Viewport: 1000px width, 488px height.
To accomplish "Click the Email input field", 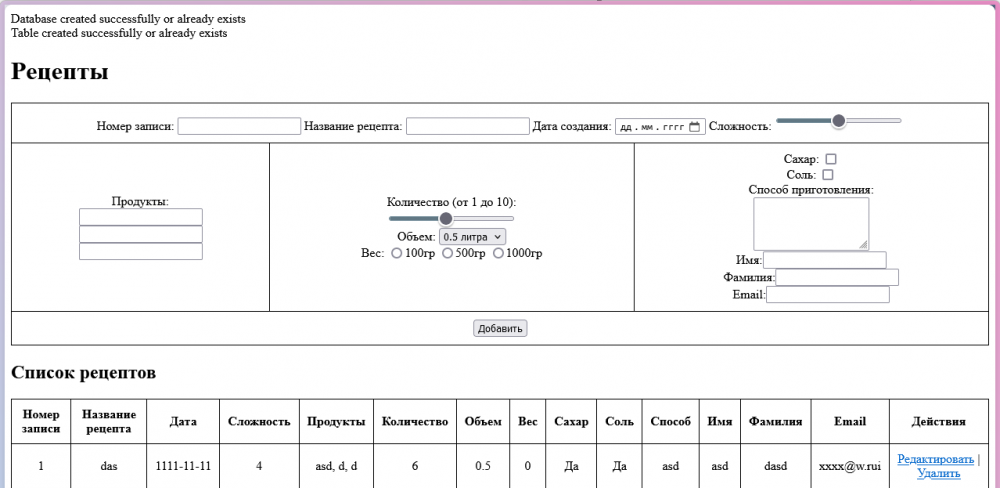I will click(828, 294).
